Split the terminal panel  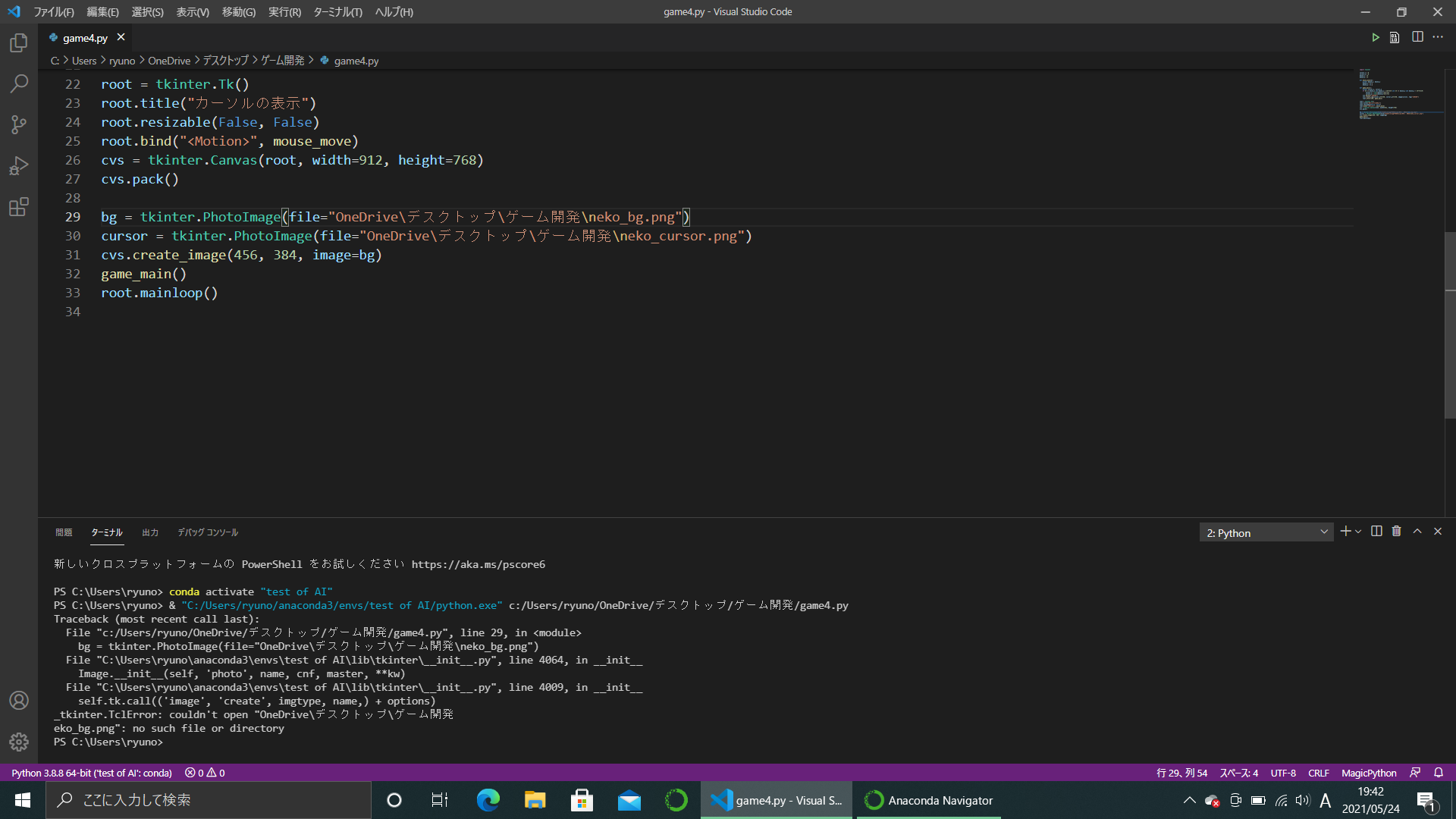[1376, 532]
